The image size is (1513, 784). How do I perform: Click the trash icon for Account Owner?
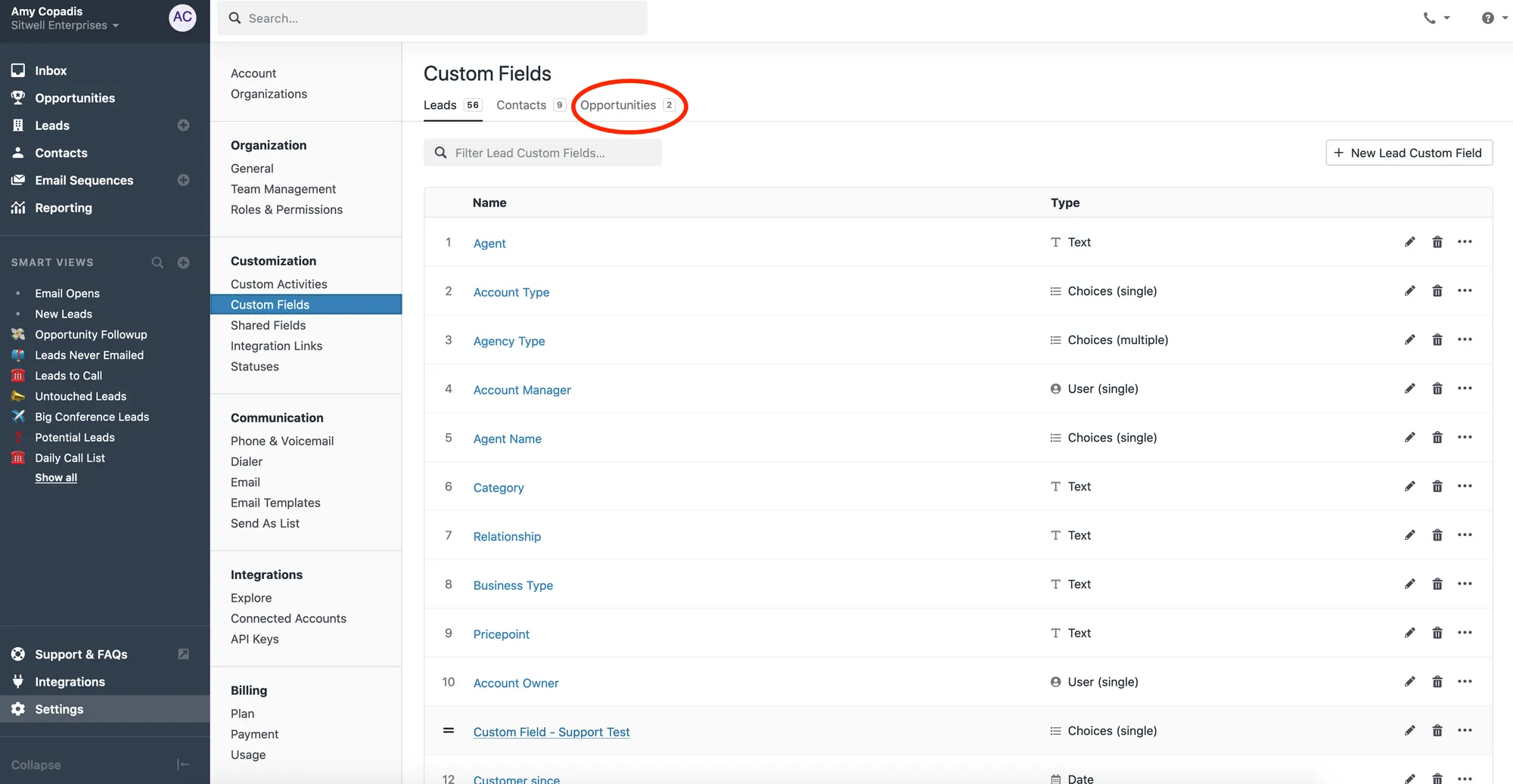click(x=1437, y=682)
